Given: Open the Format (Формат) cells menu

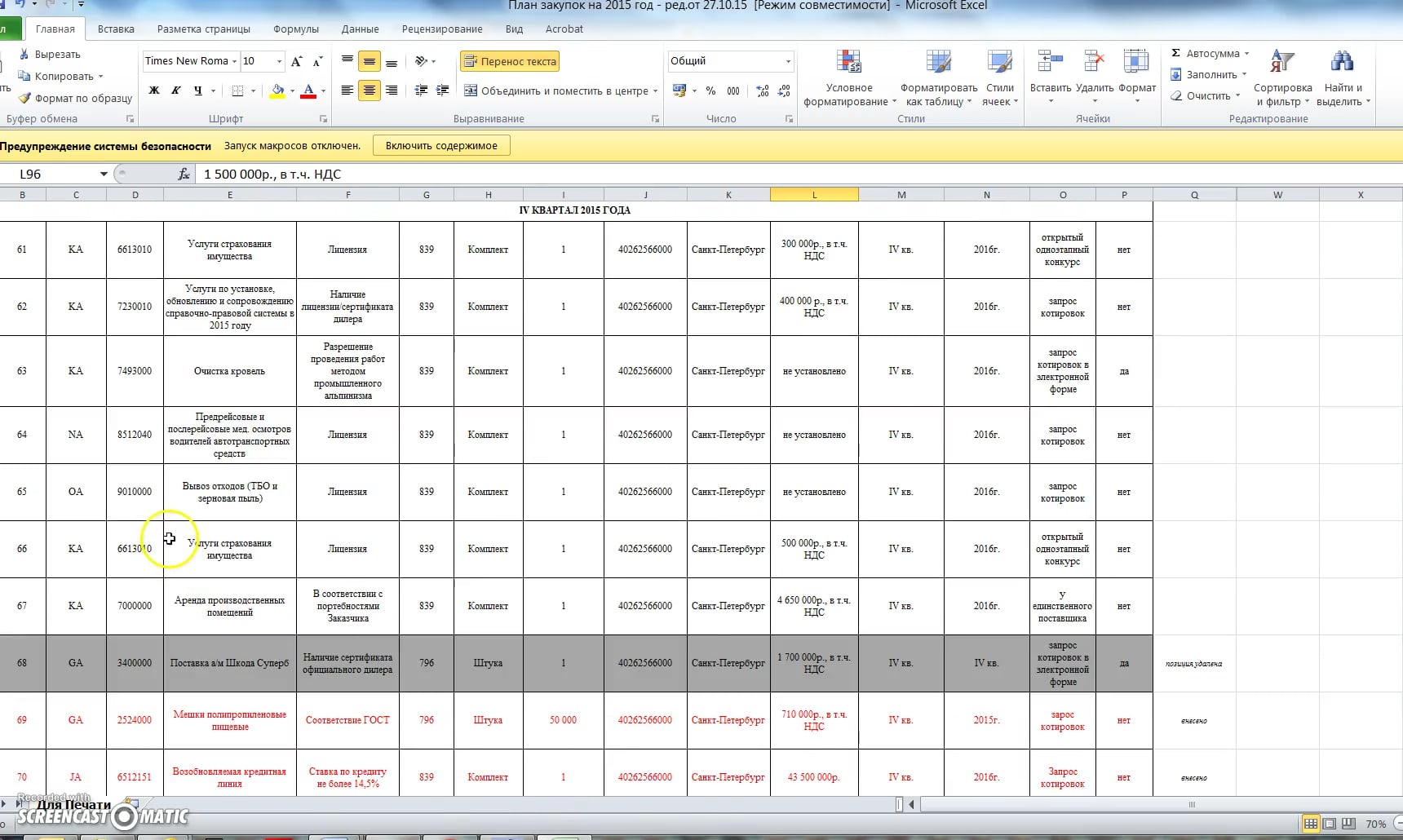Looking at the screenshot, I should [1137, 78].
